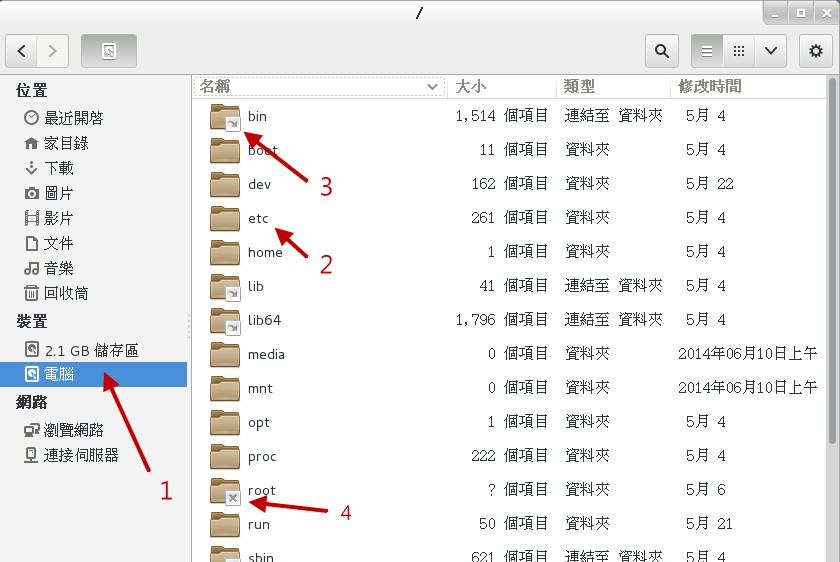This screenshot has width=840, height=562.
Task: Click the forward navigation arrow
Action: tap(52, 51)
